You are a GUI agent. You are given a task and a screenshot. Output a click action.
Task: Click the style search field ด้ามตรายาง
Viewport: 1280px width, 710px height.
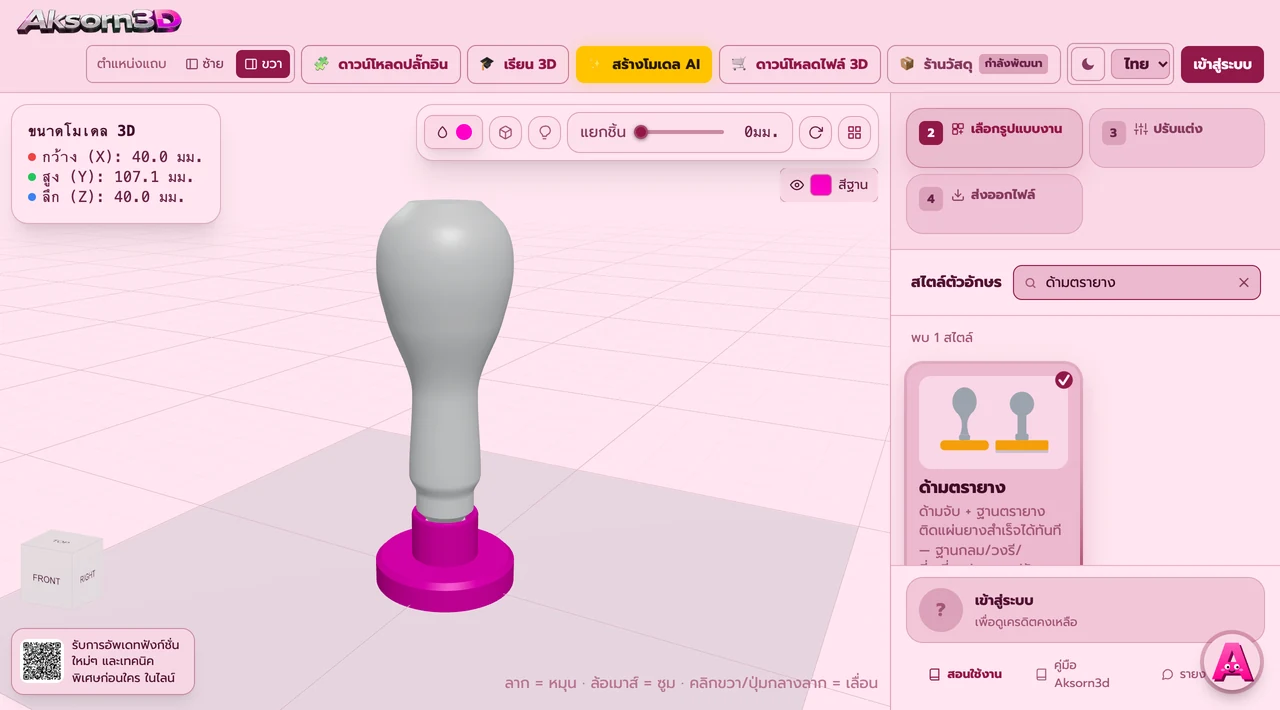coord(1136,282)
